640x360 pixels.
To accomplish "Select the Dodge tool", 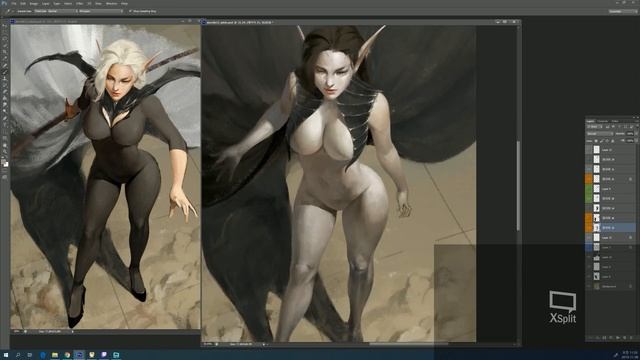I will tap(5, 111).
